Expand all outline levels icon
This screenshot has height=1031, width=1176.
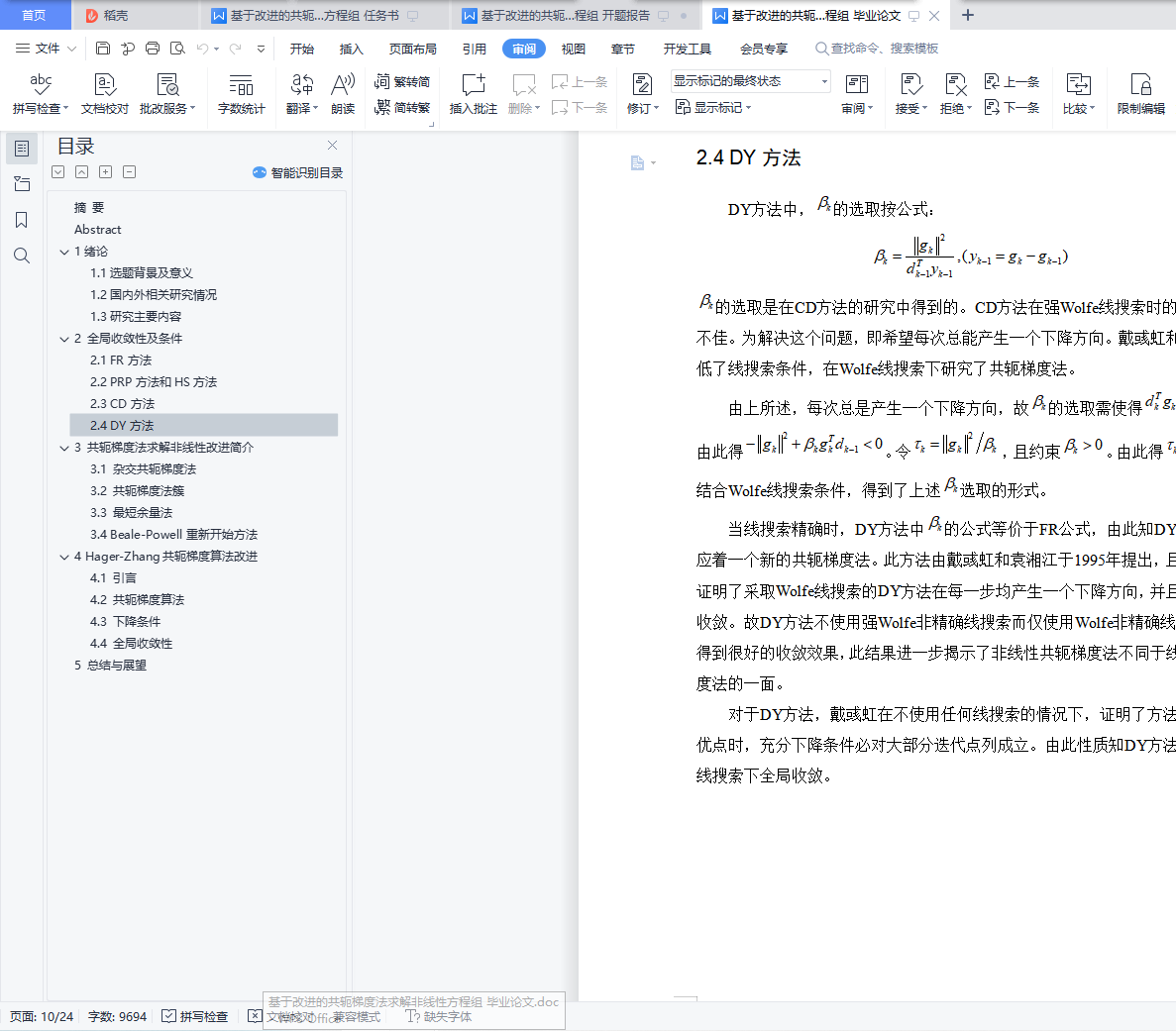106,172
